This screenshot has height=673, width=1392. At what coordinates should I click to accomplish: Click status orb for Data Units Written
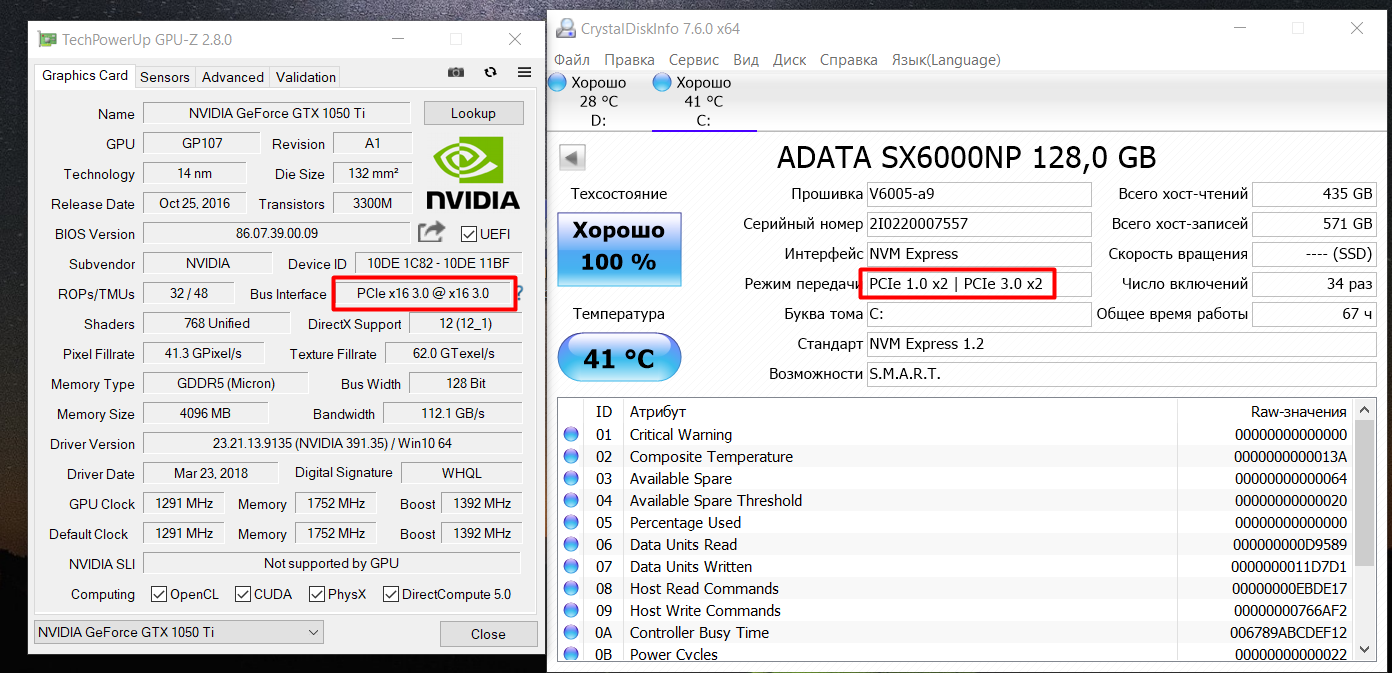point(571,567)
